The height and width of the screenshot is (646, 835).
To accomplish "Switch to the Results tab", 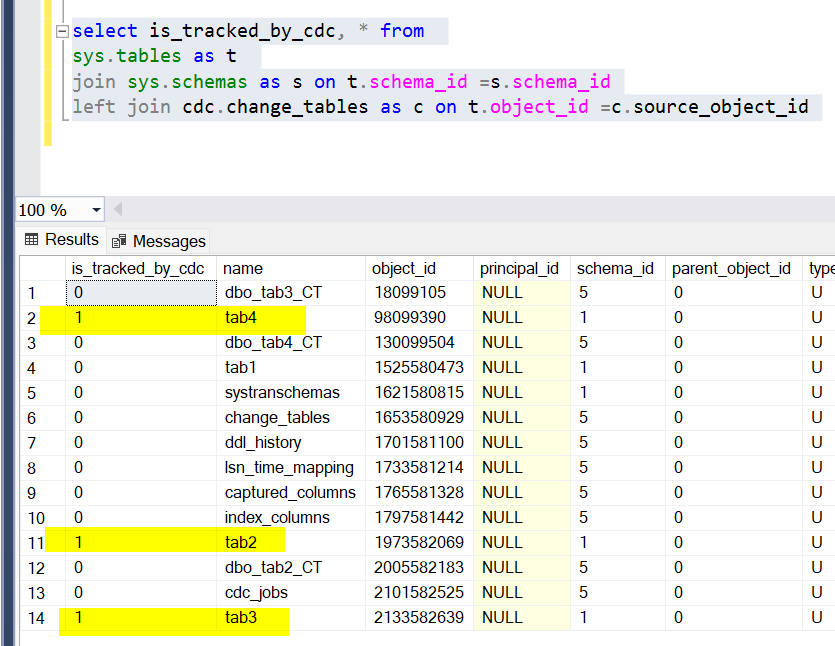I will coord(62,240).
